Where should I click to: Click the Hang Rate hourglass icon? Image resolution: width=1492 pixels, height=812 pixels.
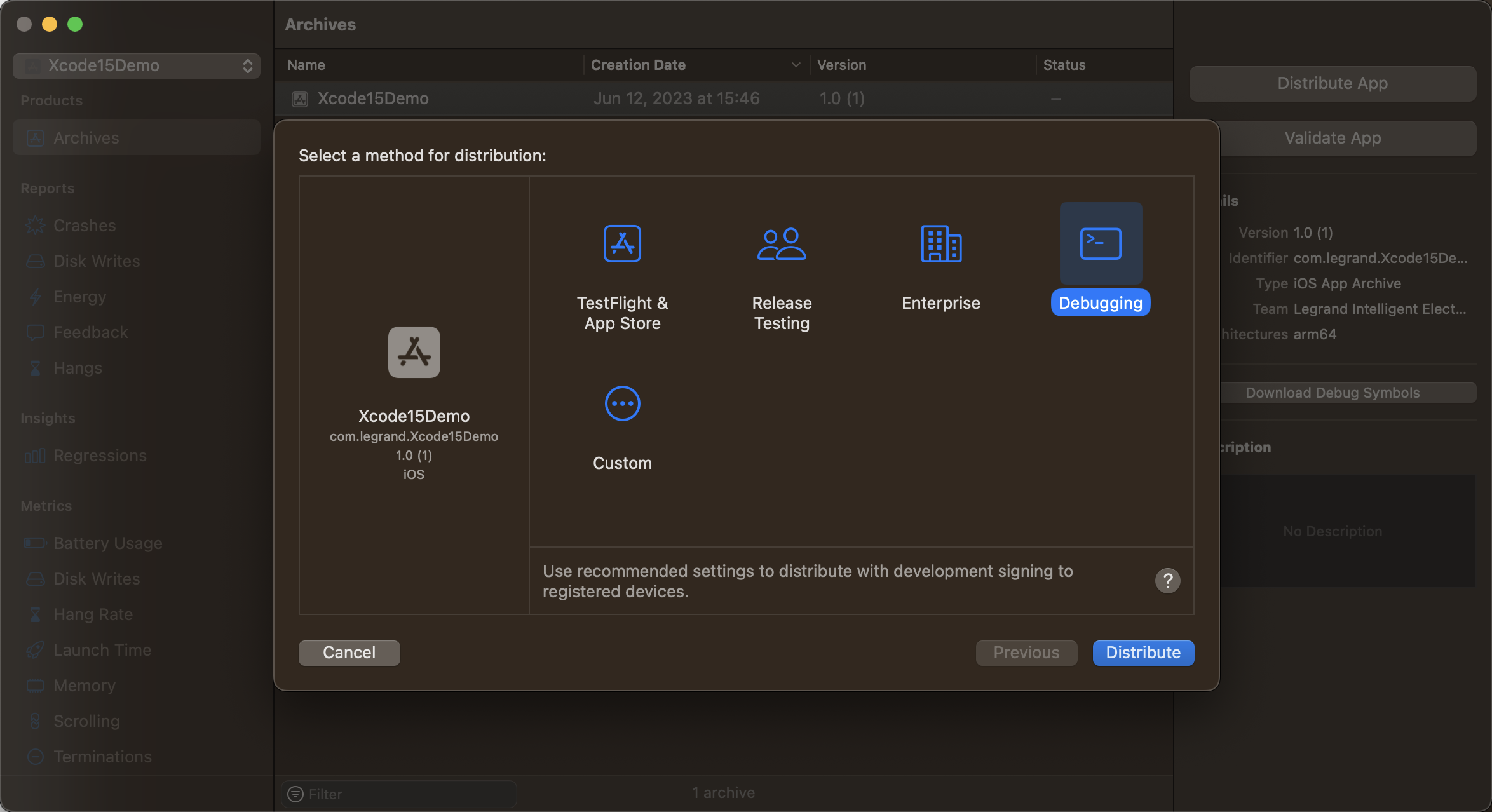(35, 614)
